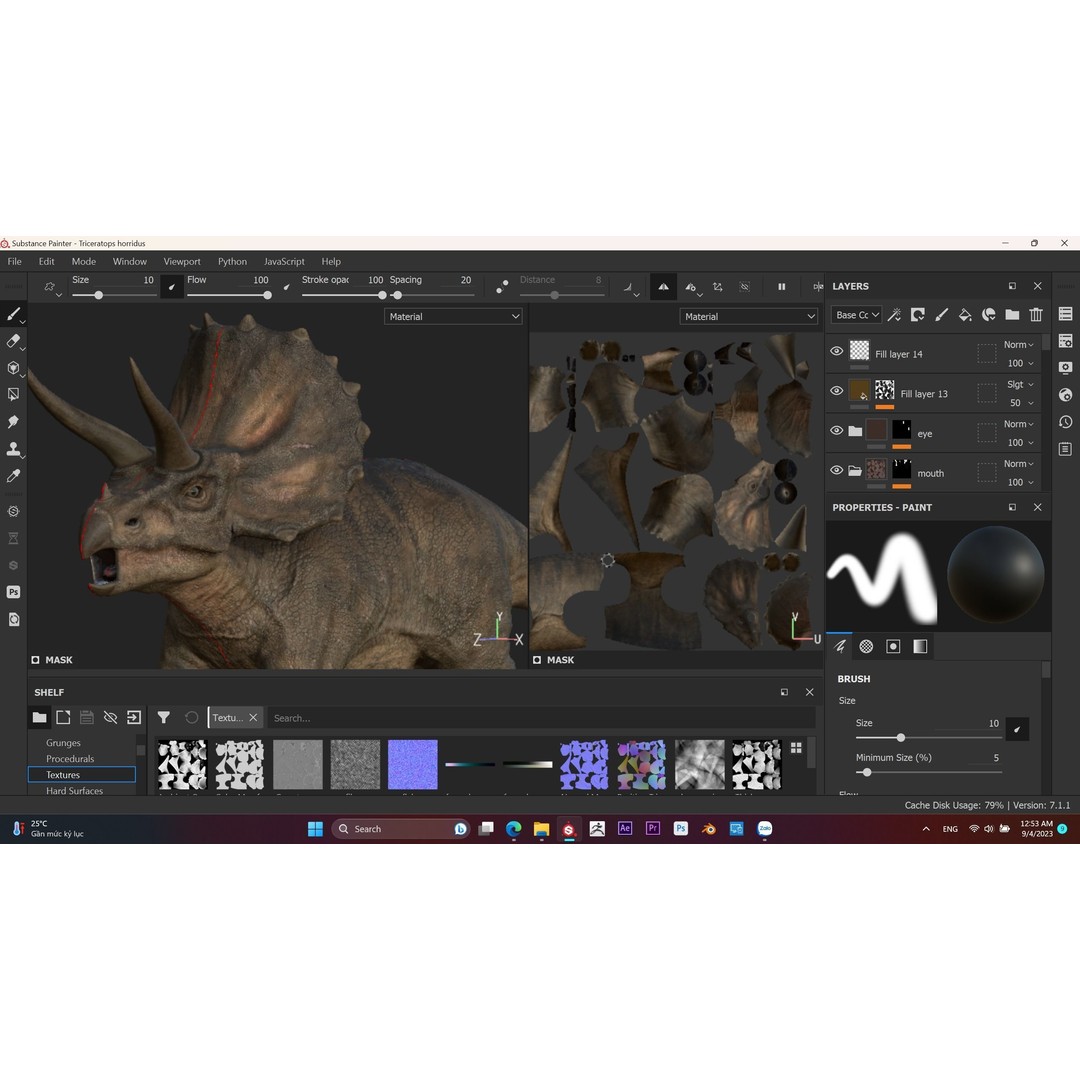Screen dimensions: 1080x1080
Task: Open Slgt blend mode dropdown of Fill layer 13
Action: [x=1020, y=384]
